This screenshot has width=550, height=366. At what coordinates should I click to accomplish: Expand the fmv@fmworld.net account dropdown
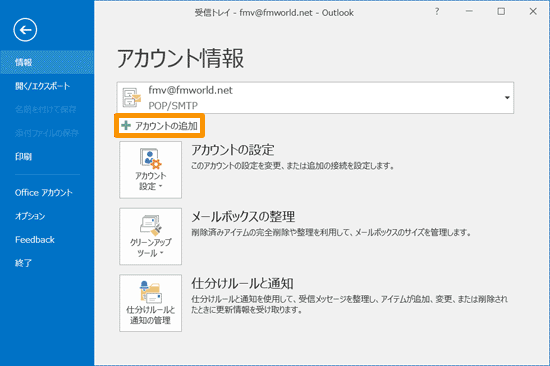point(507,98)
